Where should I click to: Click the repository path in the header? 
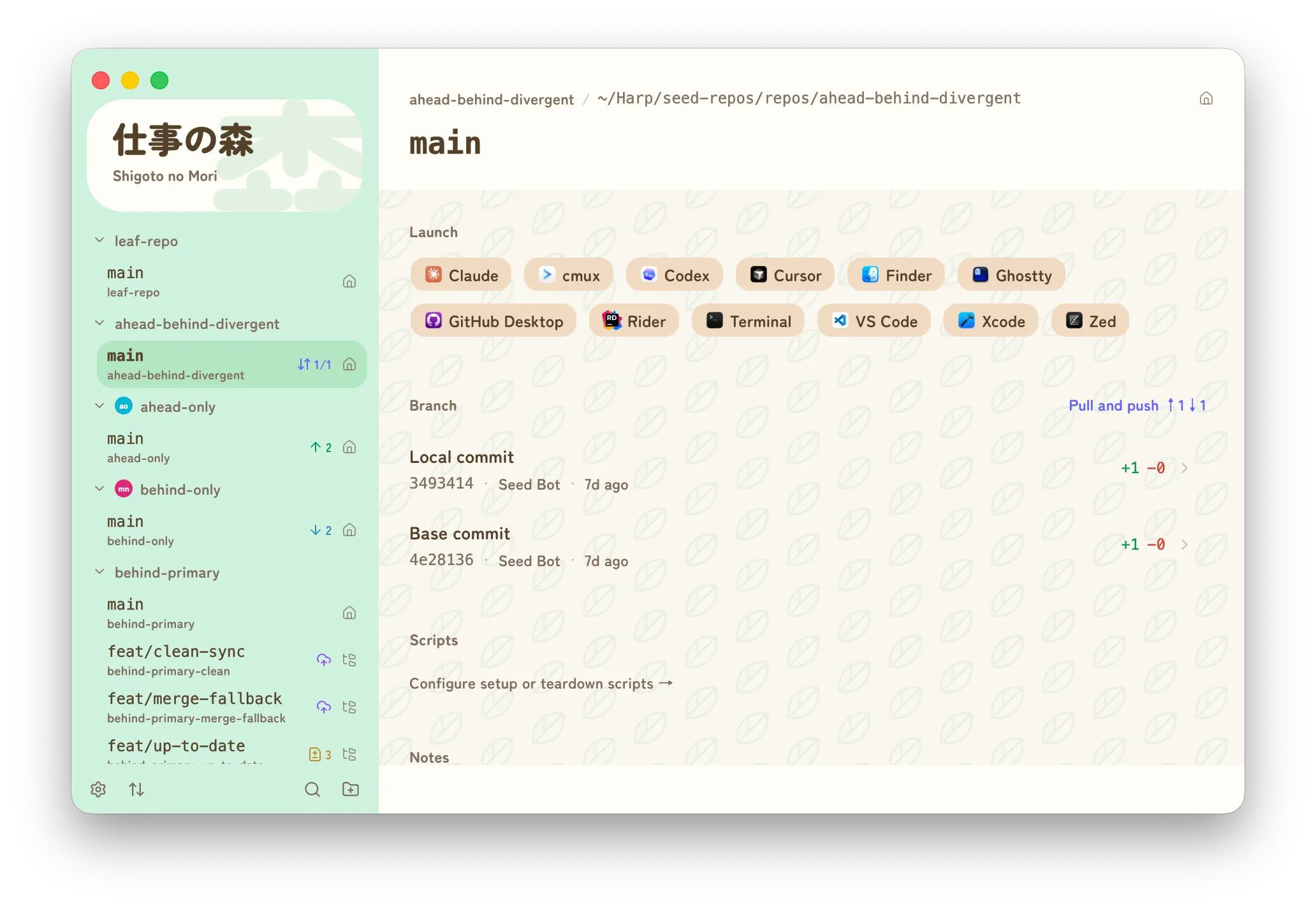pos(809,98)
